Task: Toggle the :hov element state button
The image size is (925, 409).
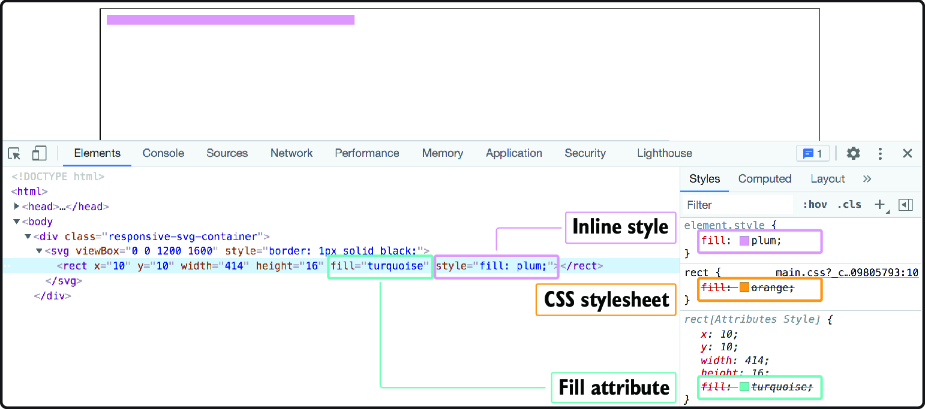Action: tap(815, 205)
